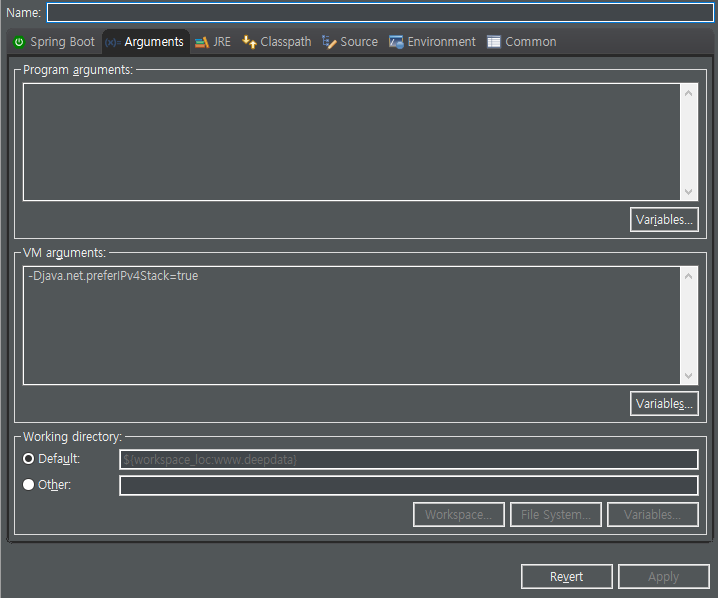Switch to the Common tab
This screenshot has height=598, width=718.
click(x=522, y=42)
